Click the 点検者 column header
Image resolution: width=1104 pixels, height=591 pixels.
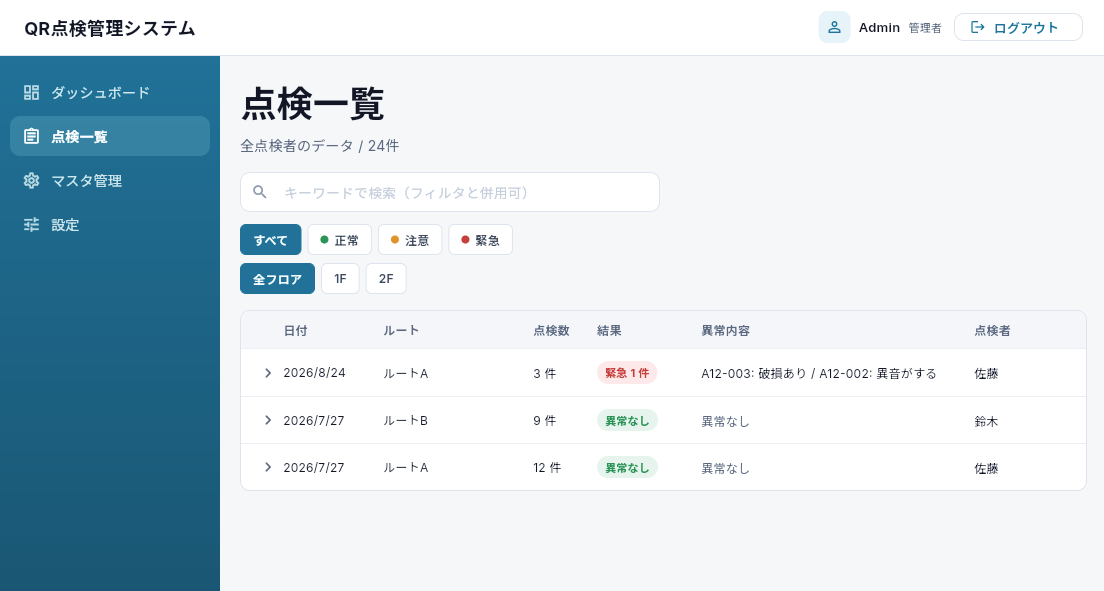[992, 330]
